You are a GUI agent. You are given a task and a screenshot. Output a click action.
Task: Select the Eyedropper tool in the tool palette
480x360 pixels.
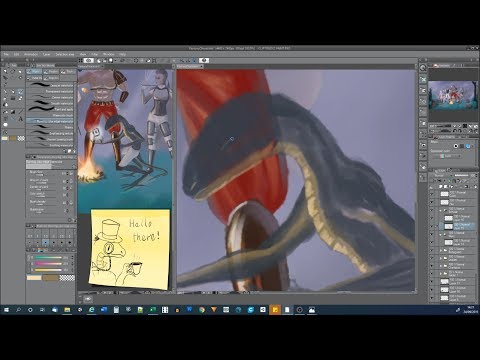click(x=5, y=84)
